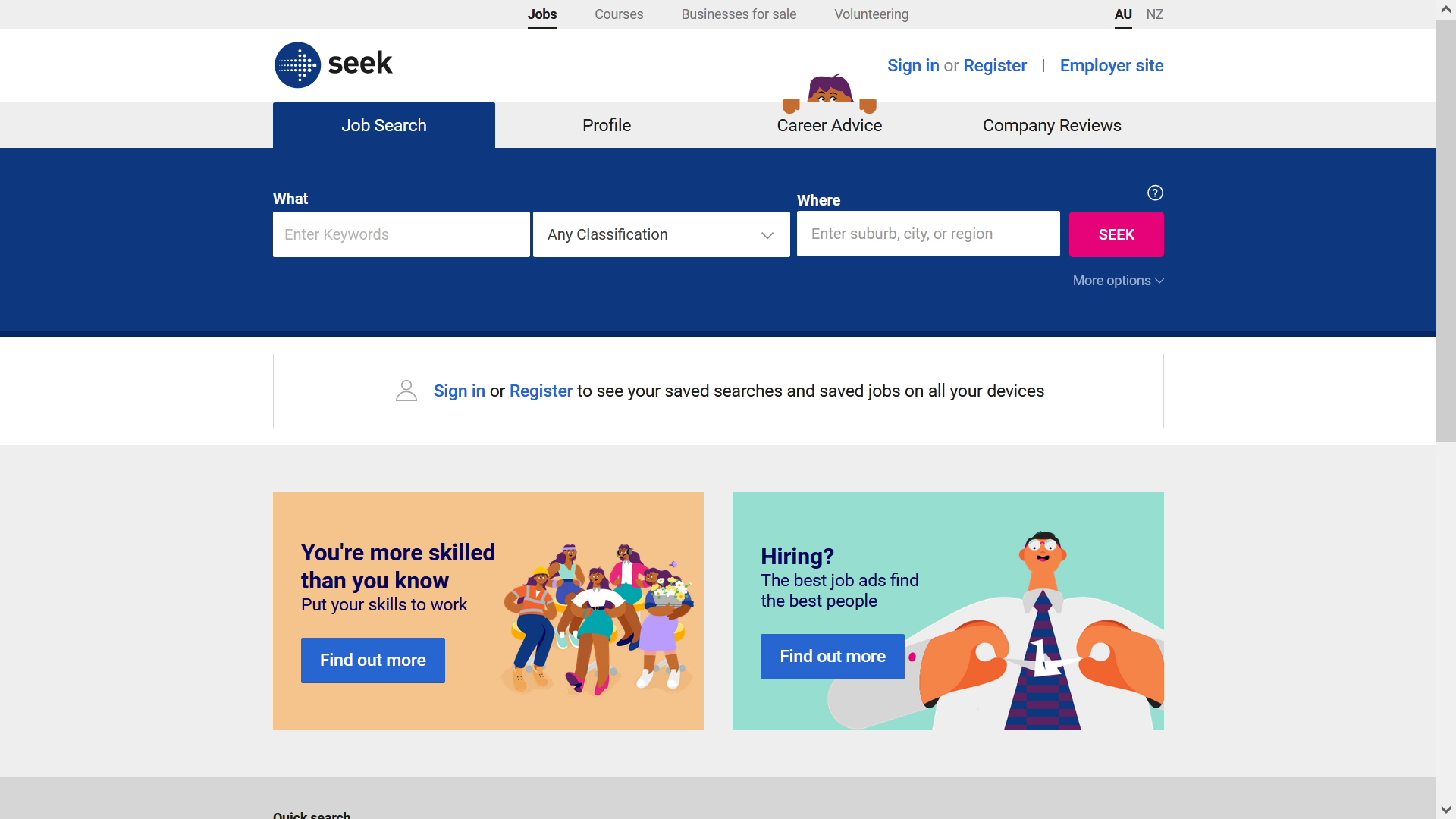Click the suburb, city, or region field

tap(928, 234)
